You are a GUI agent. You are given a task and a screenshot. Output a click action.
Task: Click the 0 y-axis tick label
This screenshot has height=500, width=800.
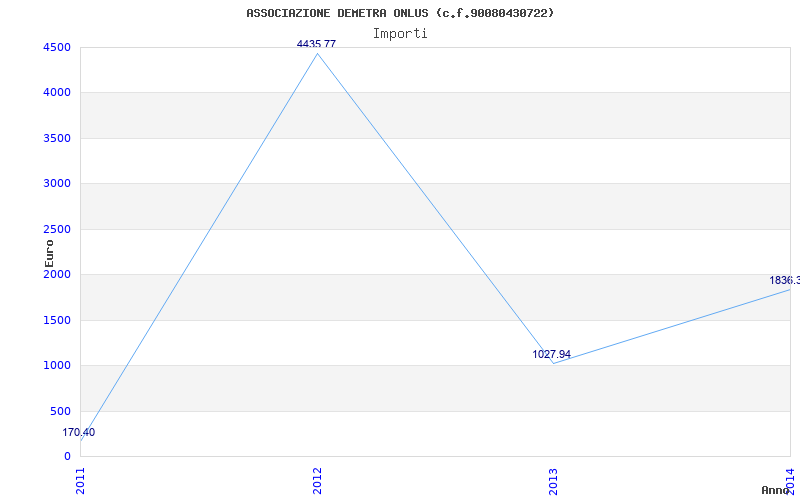[67, 457]
